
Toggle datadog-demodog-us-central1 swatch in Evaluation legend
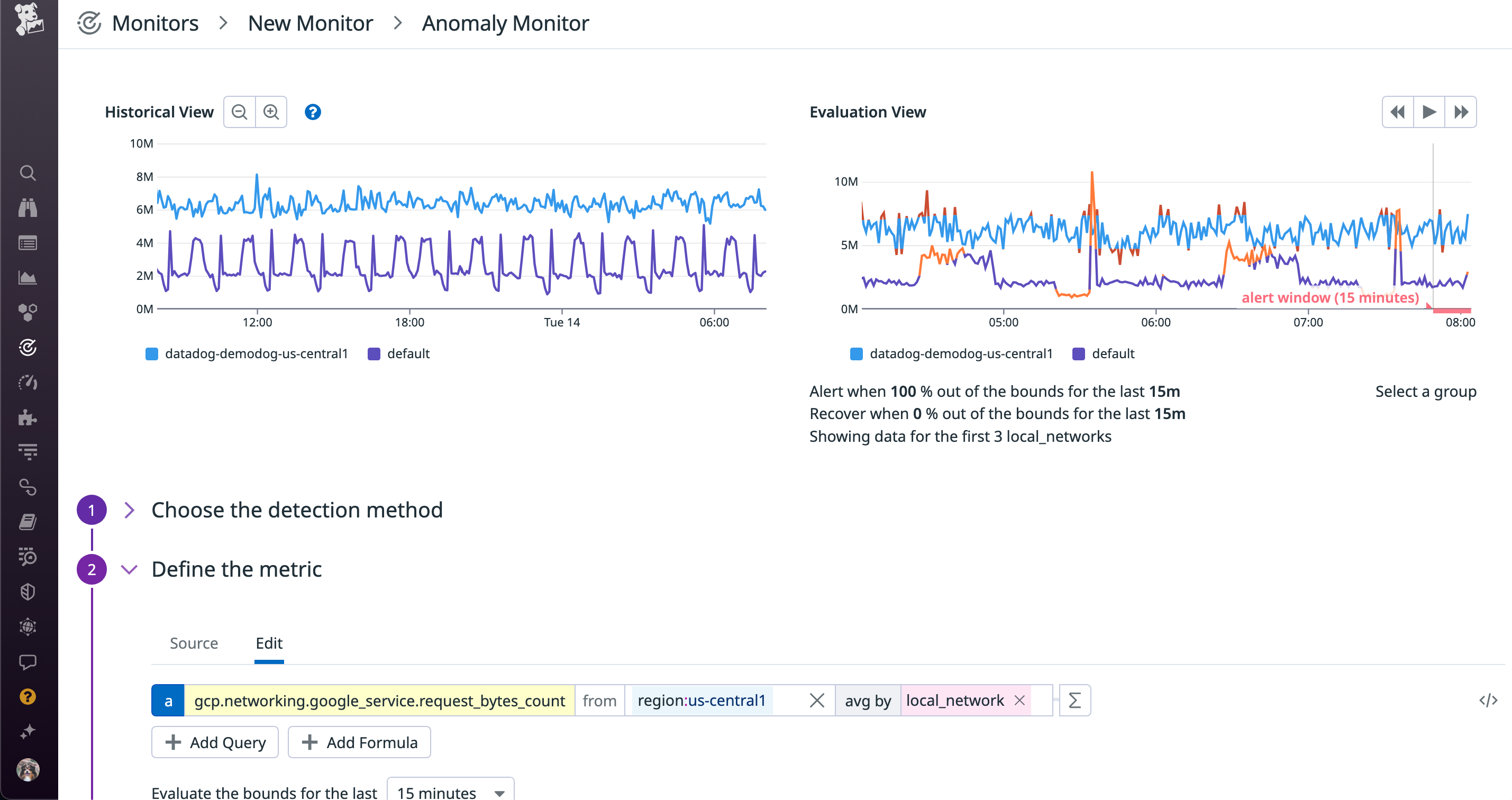(857, 353)
